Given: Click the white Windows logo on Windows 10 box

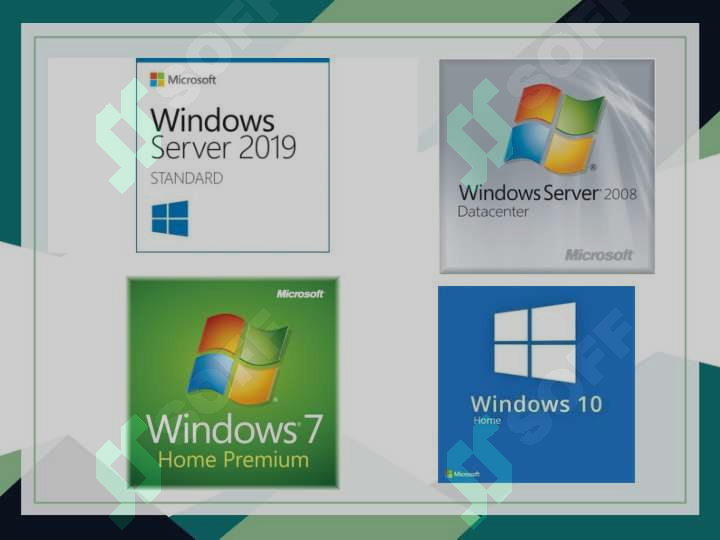Looking at the screenshot, I should coord(535,343).
